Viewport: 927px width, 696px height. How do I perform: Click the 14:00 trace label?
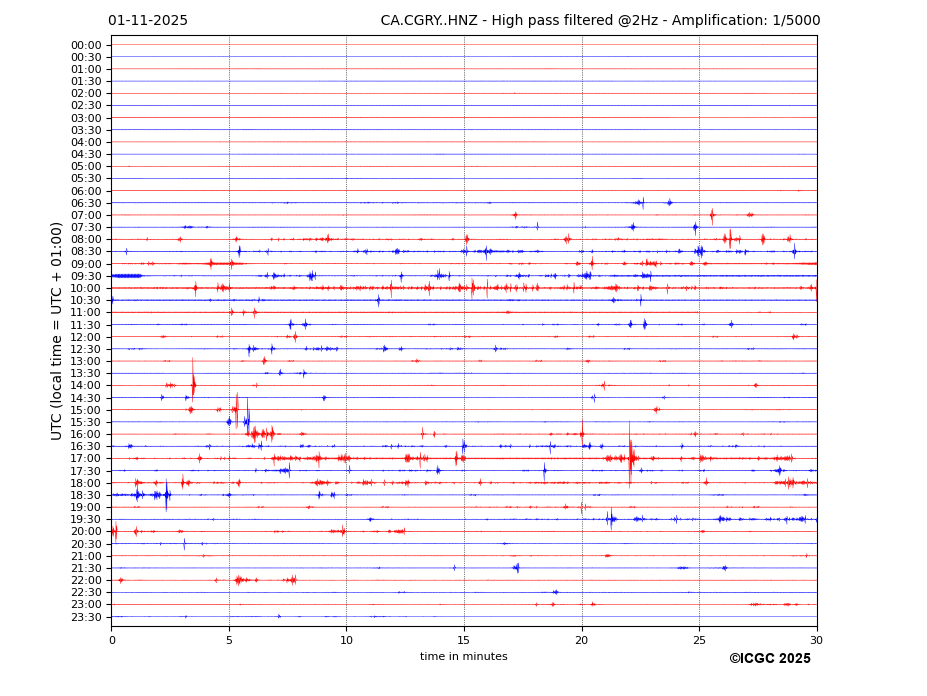tap(86, 386)
